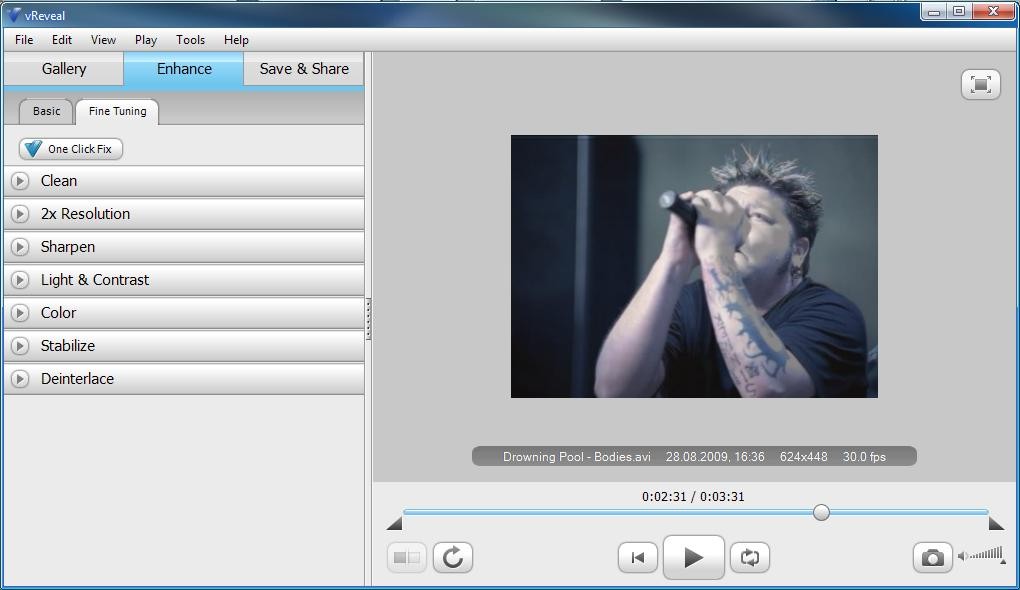
Task: Open the Edit menu
Action: 62,40
